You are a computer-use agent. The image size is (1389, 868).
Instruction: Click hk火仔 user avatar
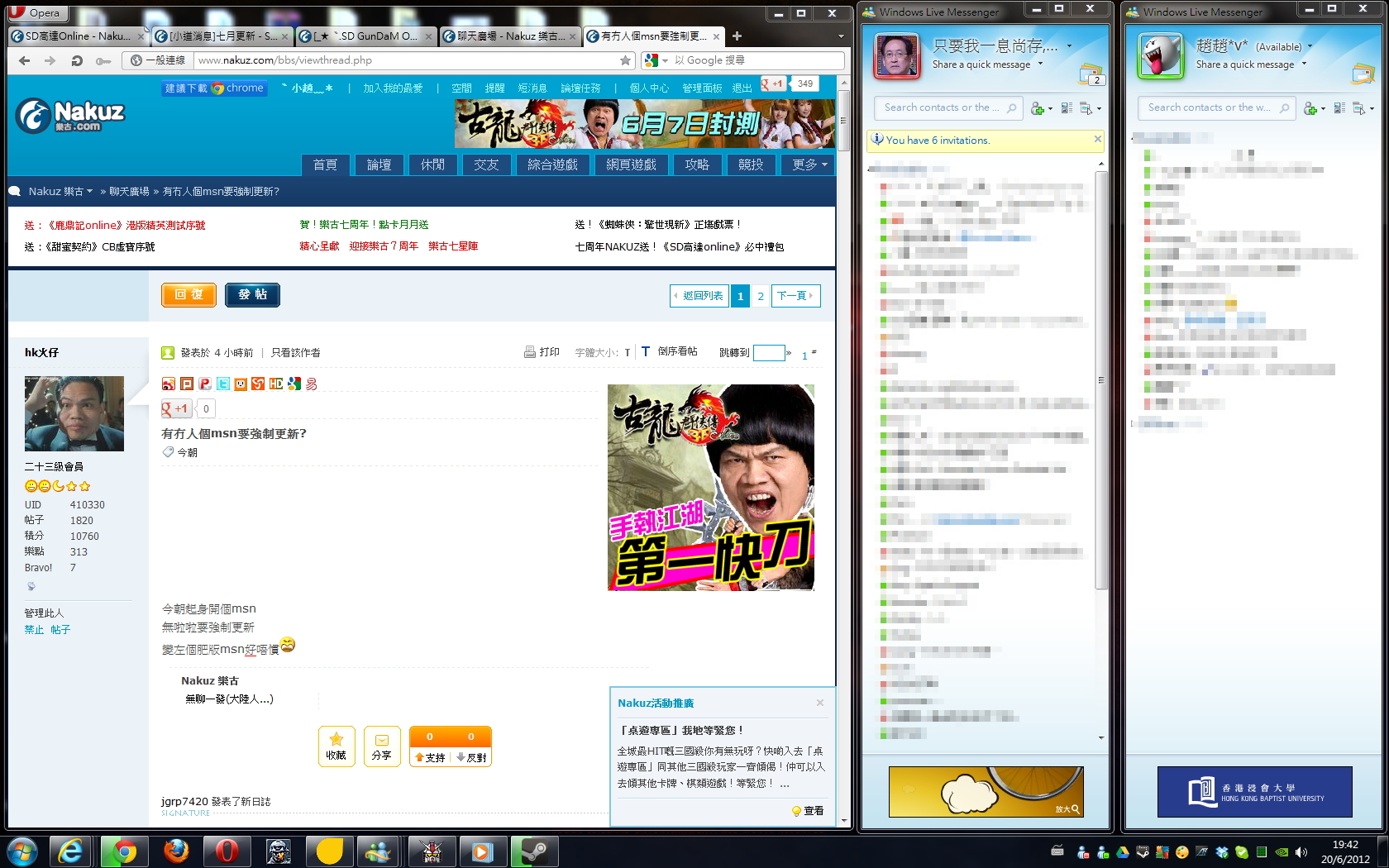pyautogui.click(x=74, y=413)
